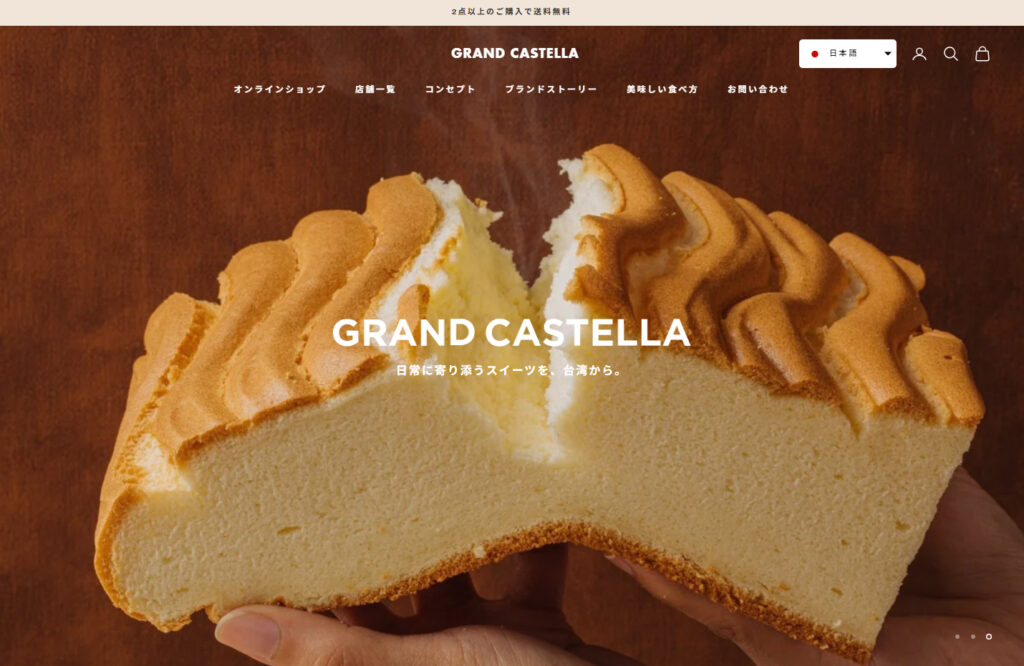Viewport: 1024px width, 666px height.
Task: Click the GRAND CASTELLA header logo
Action: [515, 53]
